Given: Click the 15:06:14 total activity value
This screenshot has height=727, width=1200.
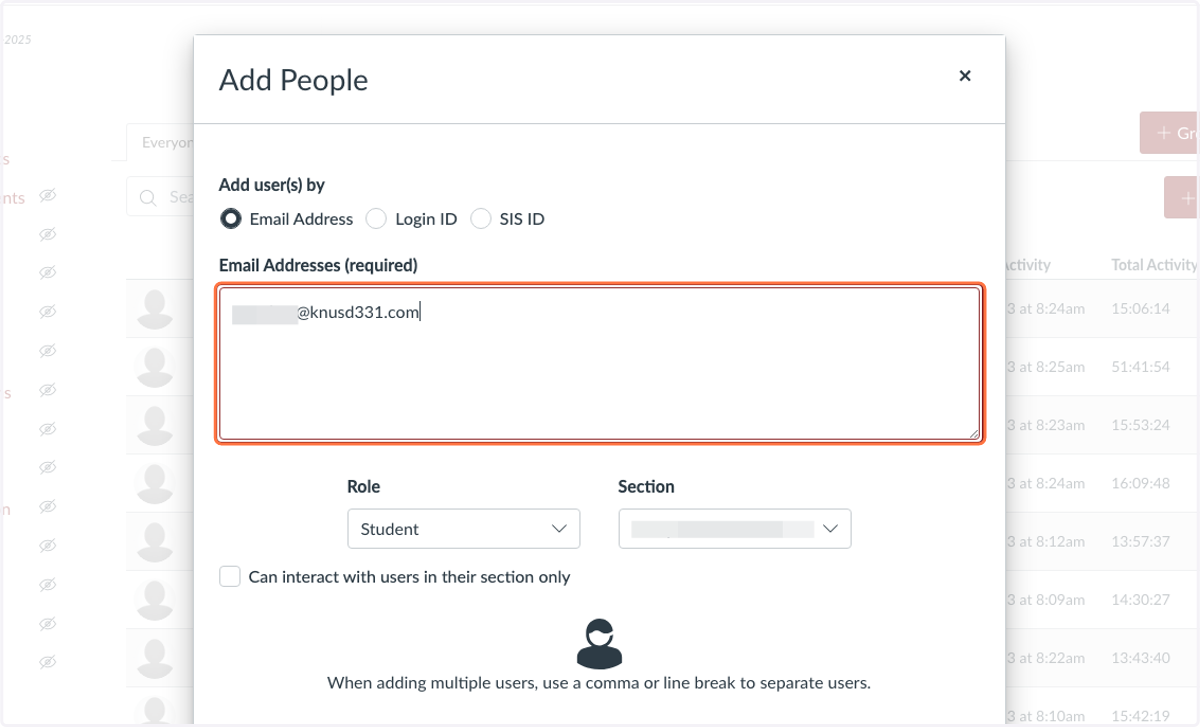Looking at the screenshot, I should coord(1140,309).
